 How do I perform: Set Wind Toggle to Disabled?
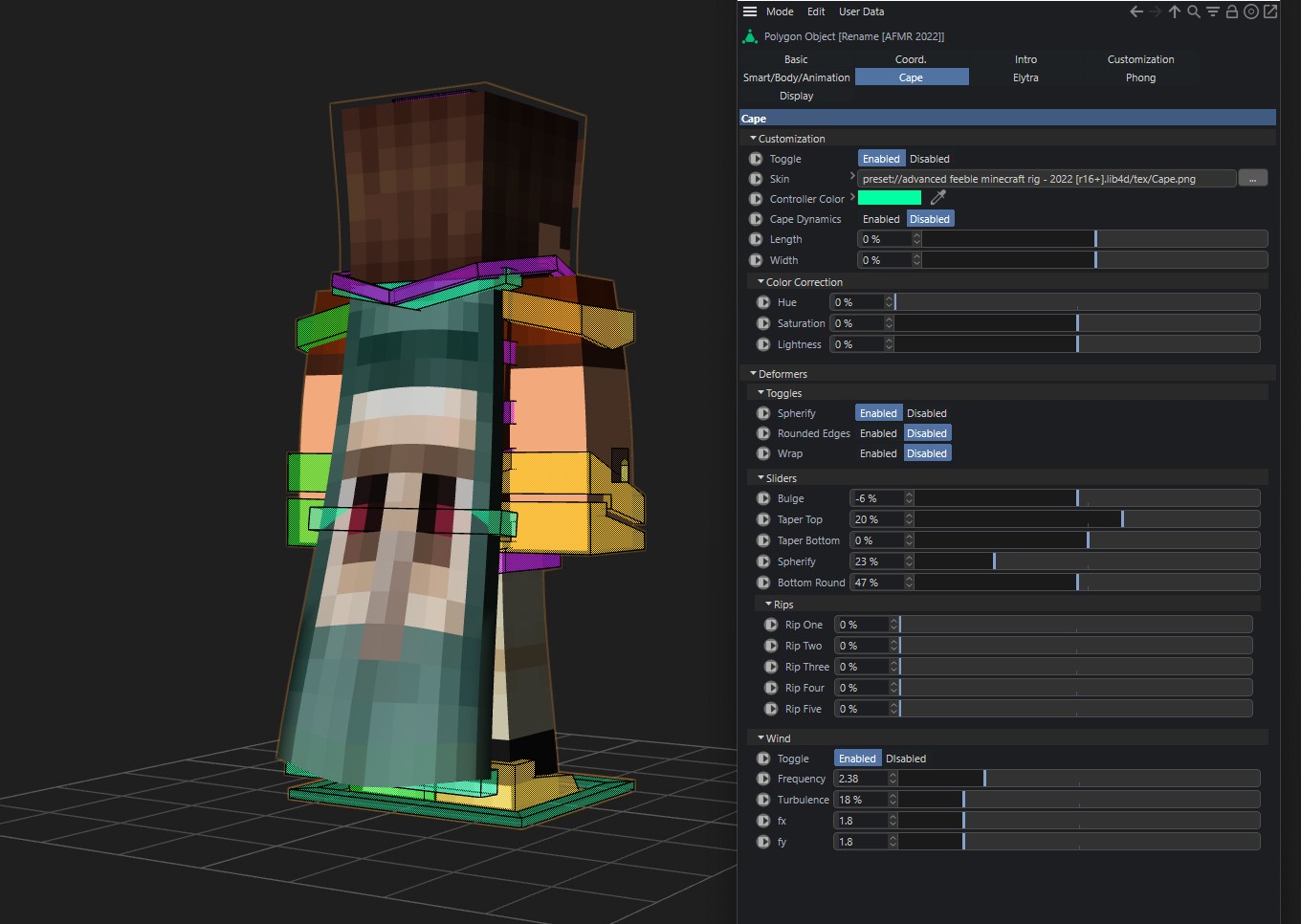[905, 759]
